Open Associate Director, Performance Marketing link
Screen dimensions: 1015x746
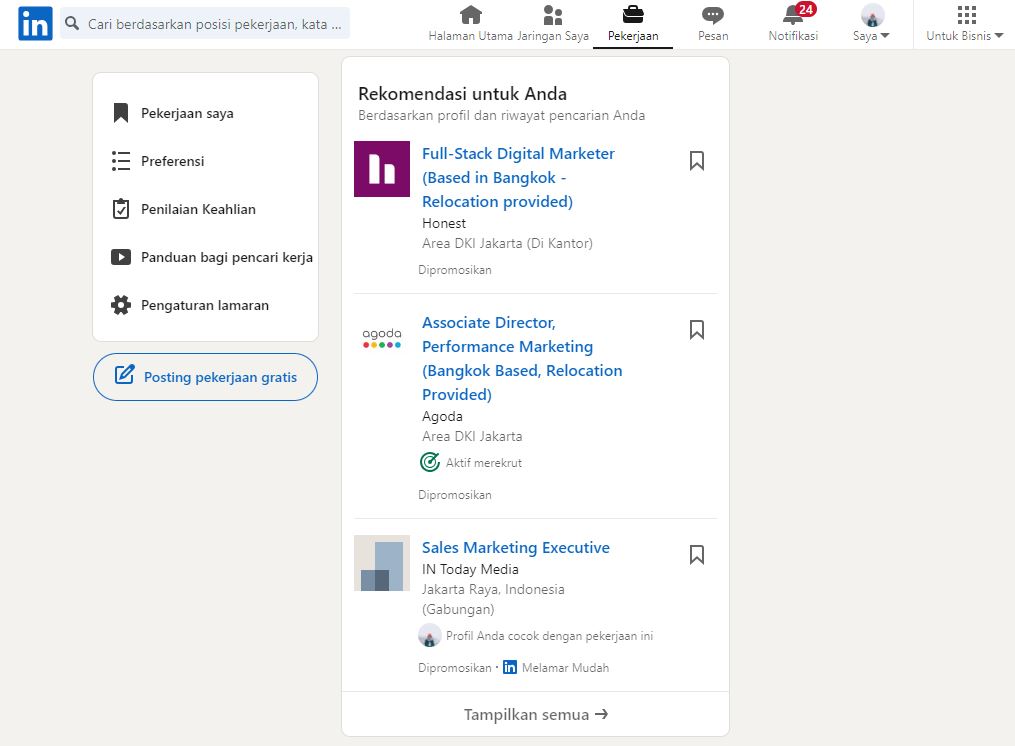tap(522, 358)
